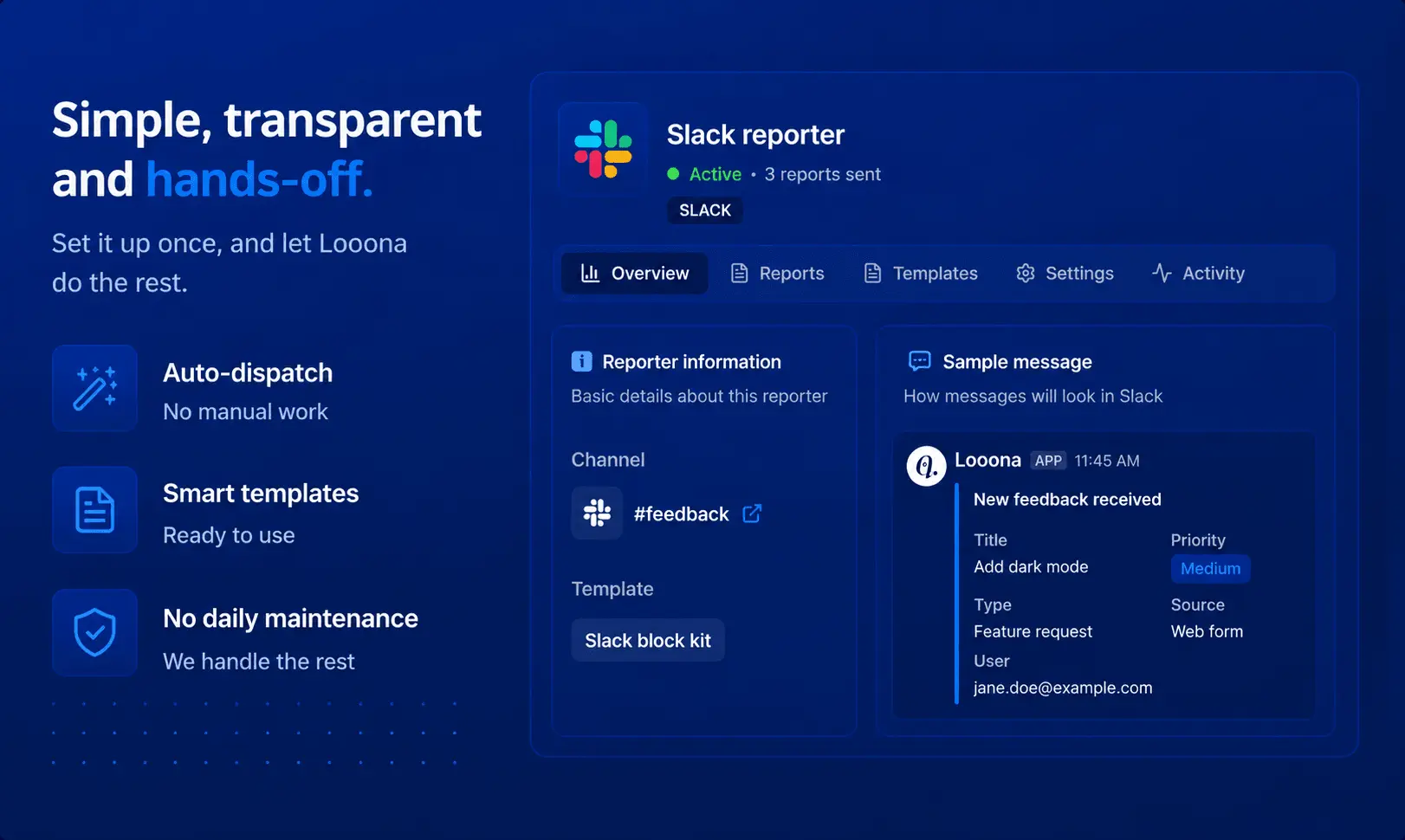The image size is (1405, 840).
Task: Click the jane.doe@example.com user email
Action: click(1063, 688)
